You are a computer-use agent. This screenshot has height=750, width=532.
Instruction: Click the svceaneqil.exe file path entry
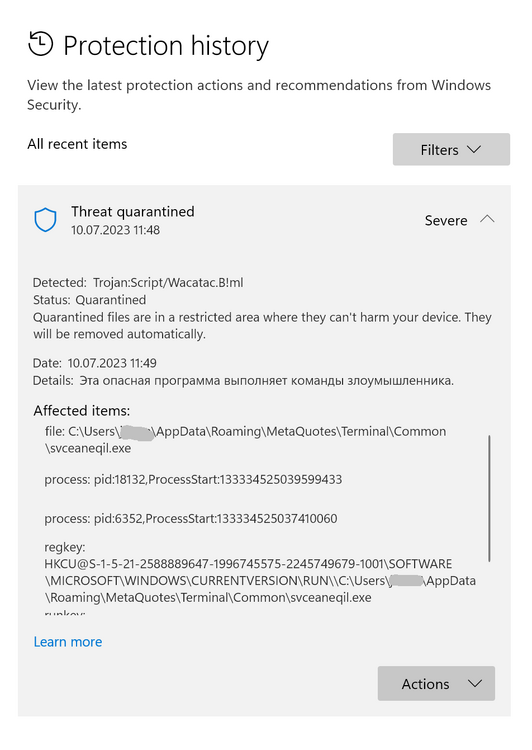click(245, 440)
